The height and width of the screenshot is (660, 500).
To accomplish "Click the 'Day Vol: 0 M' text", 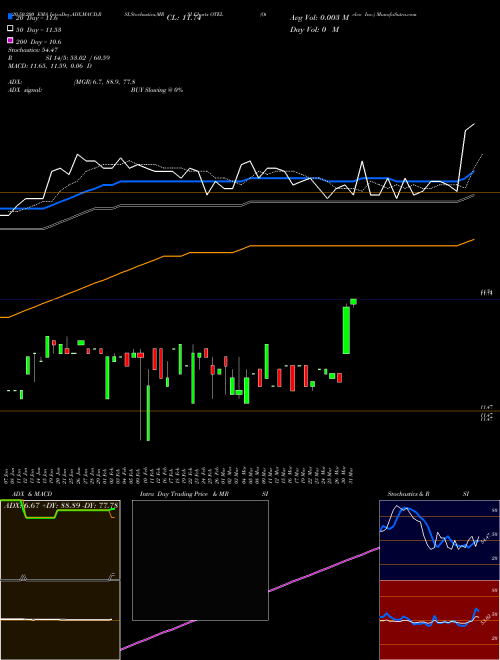I will (314, 29).
